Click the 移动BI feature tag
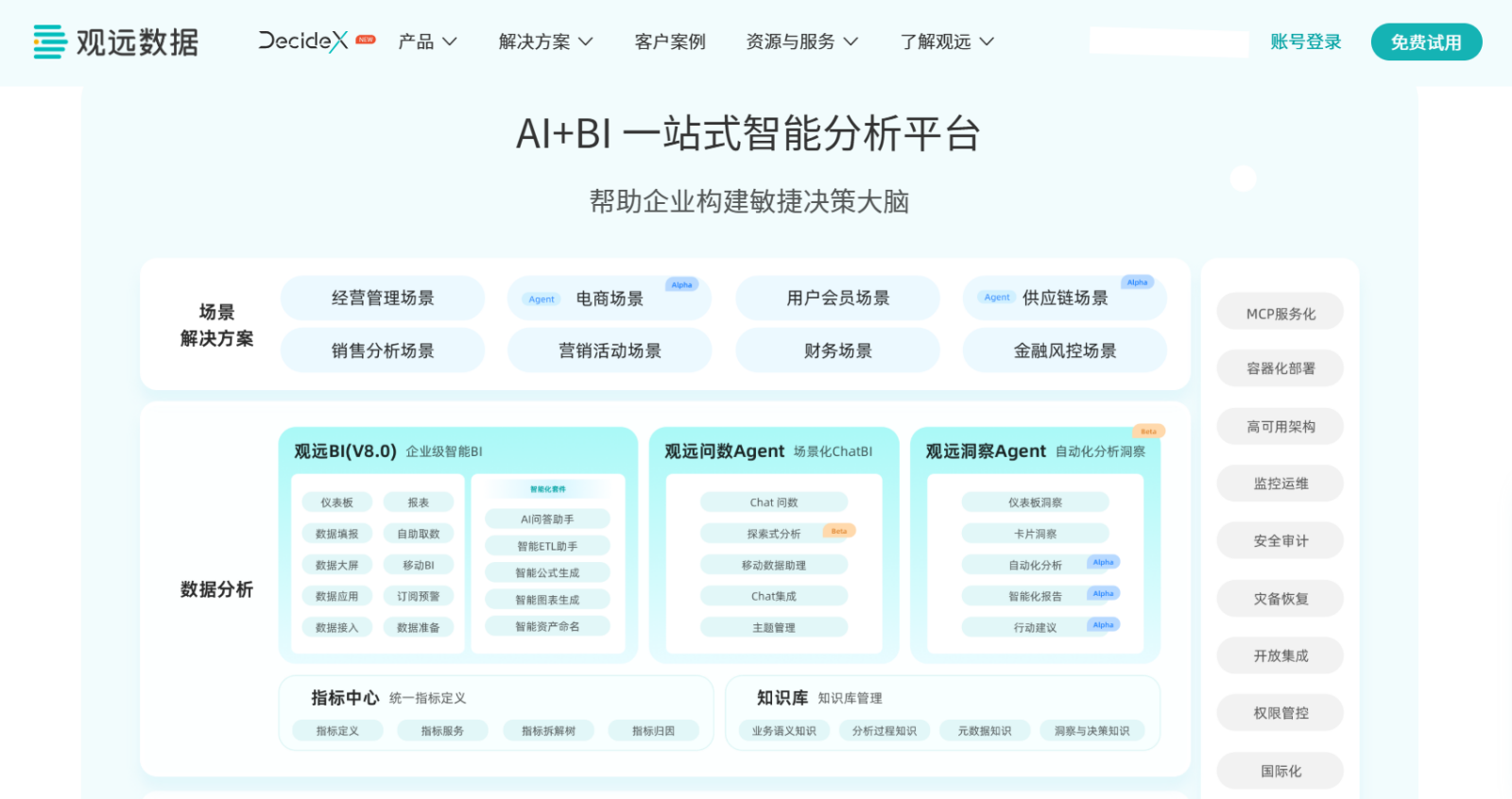 coord(419,565)
